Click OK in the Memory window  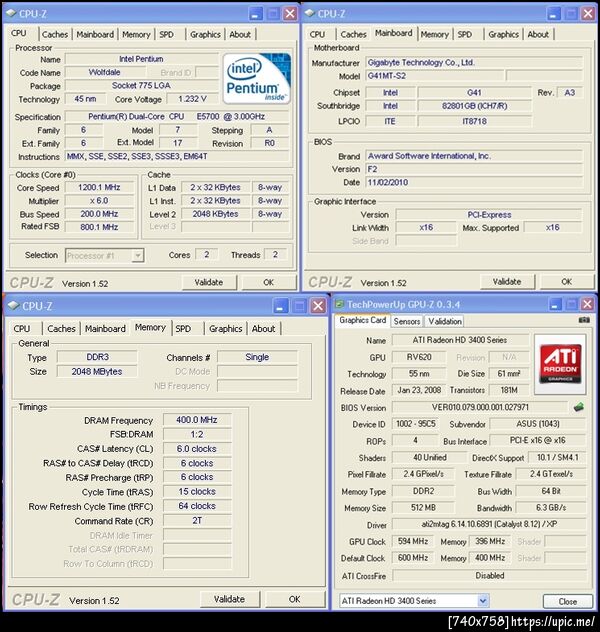pos(295,599)
